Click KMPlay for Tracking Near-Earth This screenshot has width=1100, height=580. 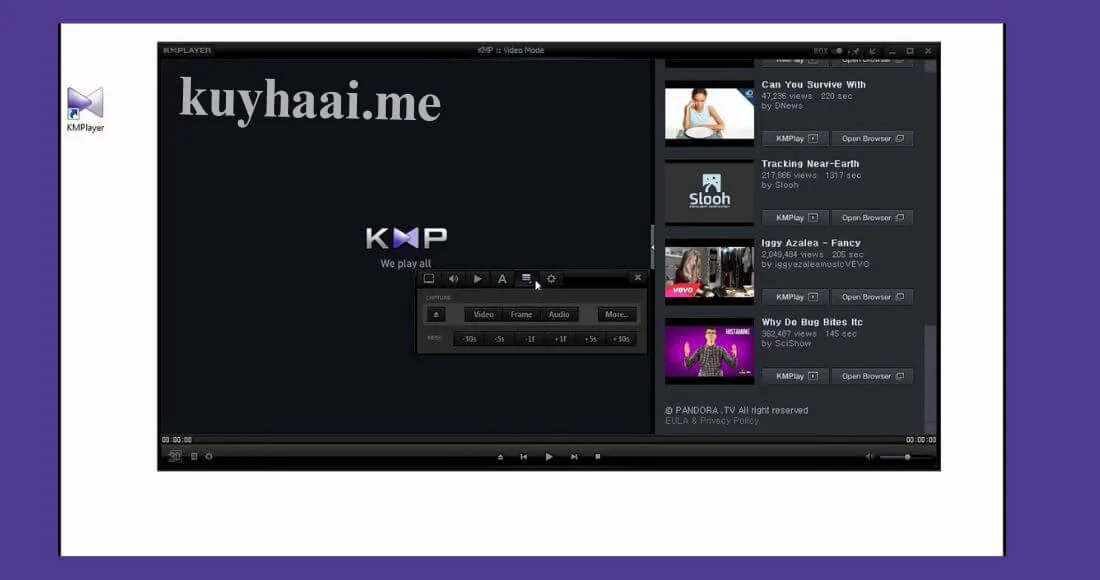(795, 217)
